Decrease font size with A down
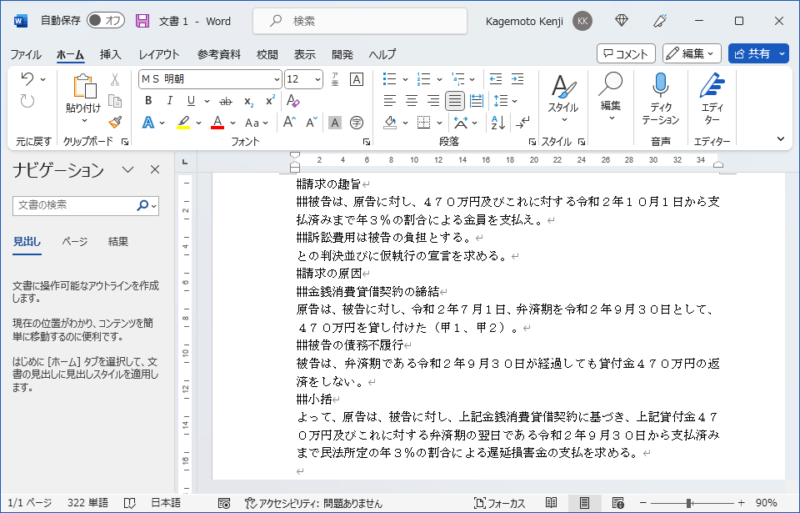This screenshot has height=513, width=800. point(311,123)
